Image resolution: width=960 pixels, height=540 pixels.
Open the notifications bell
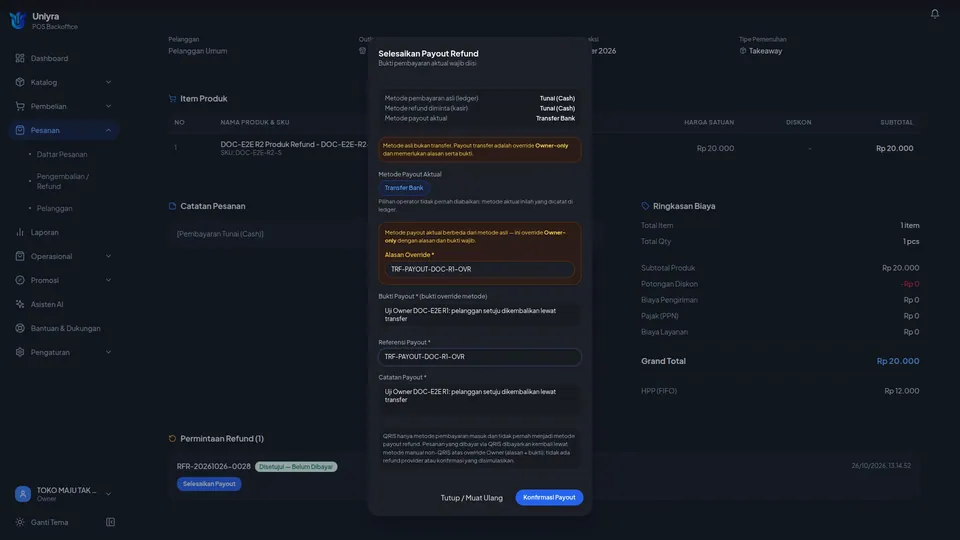(x=934, y=13)
